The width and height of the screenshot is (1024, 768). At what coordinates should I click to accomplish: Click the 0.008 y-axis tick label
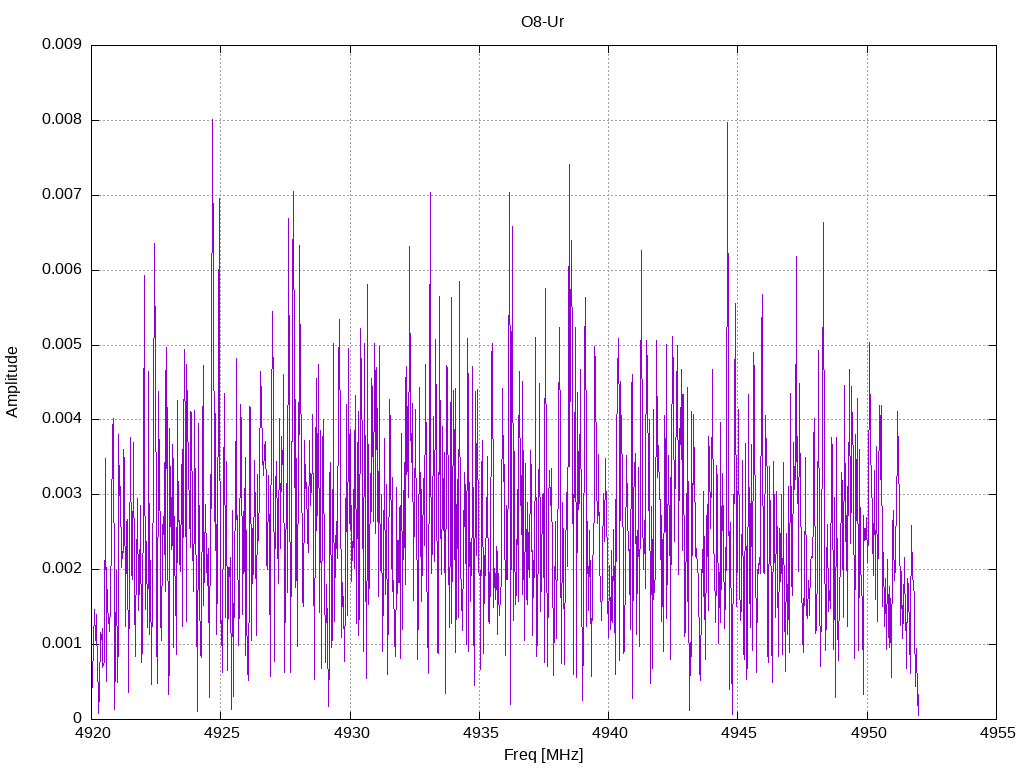click(62, 120)
